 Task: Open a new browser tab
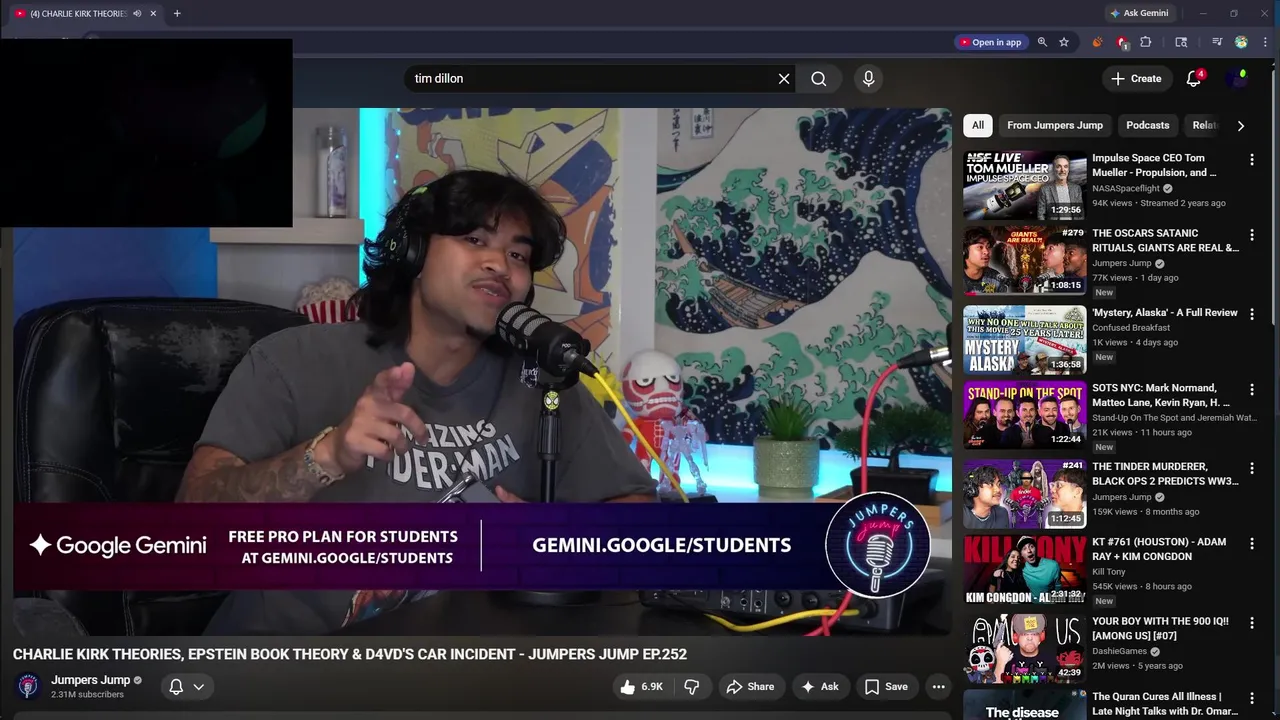(x=177, y=14)
